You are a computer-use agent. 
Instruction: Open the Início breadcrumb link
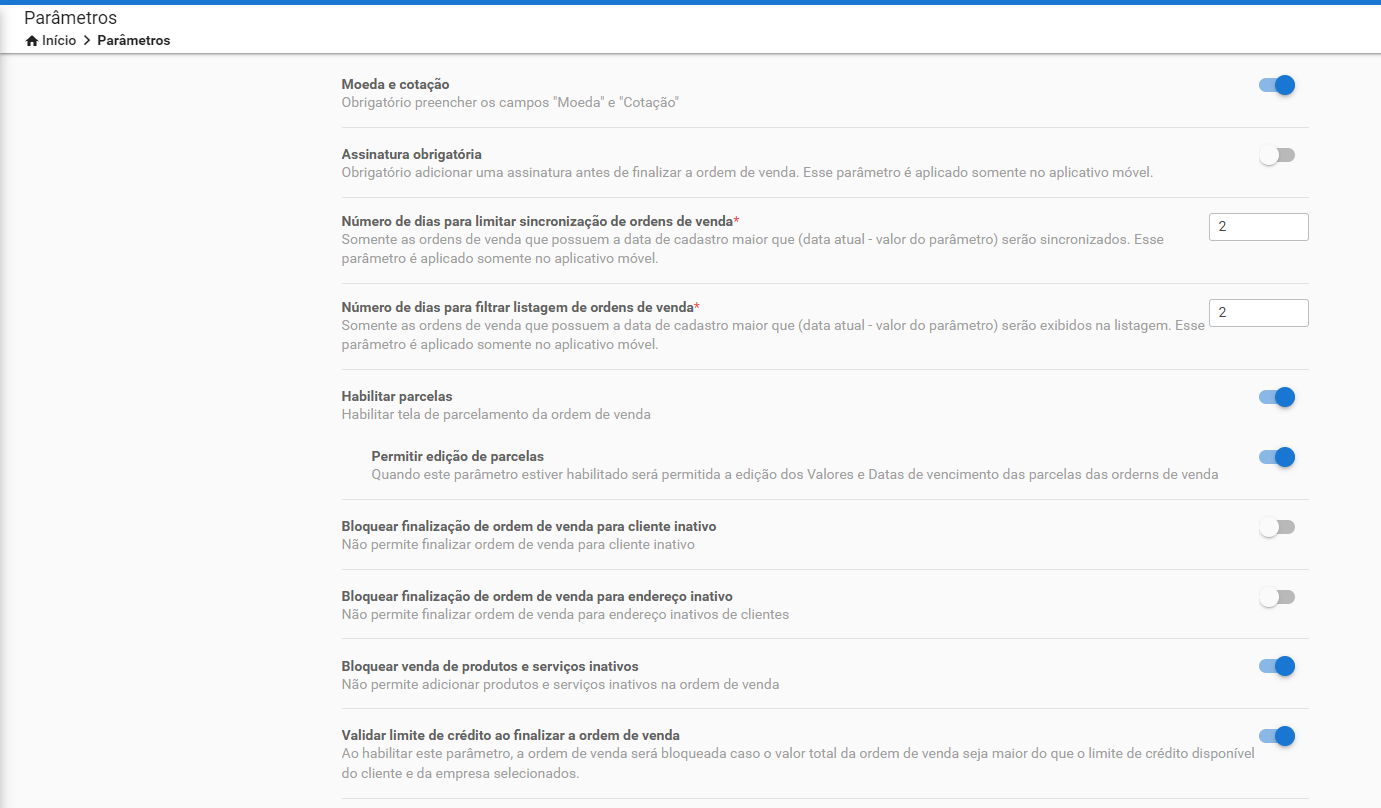59,41
